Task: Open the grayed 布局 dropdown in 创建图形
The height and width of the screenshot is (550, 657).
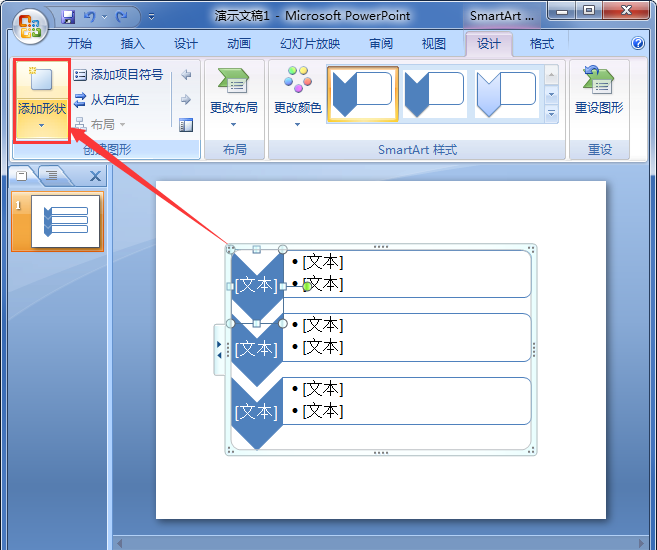Action: (x=100, y=124)
